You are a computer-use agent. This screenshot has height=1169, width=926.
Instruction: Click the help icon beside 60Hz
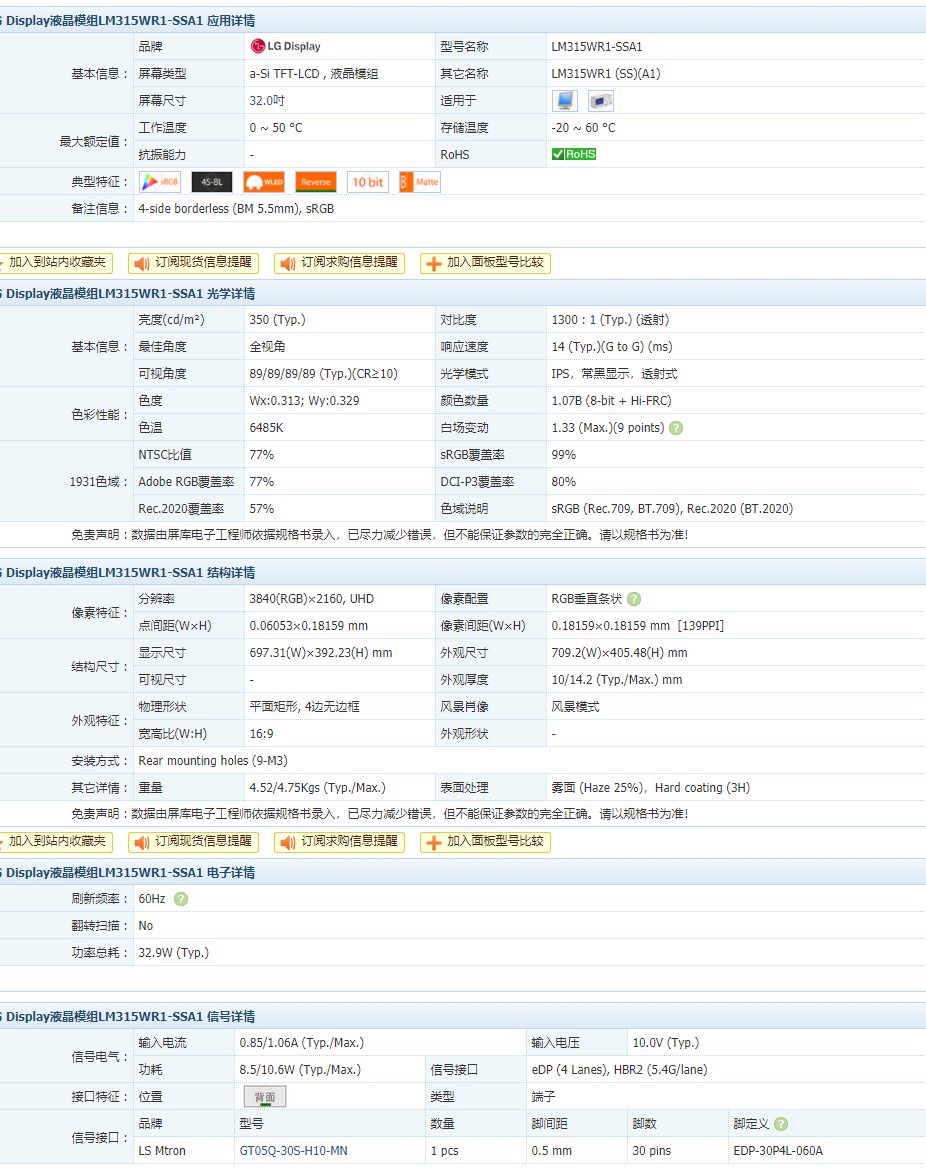point(180,899)
